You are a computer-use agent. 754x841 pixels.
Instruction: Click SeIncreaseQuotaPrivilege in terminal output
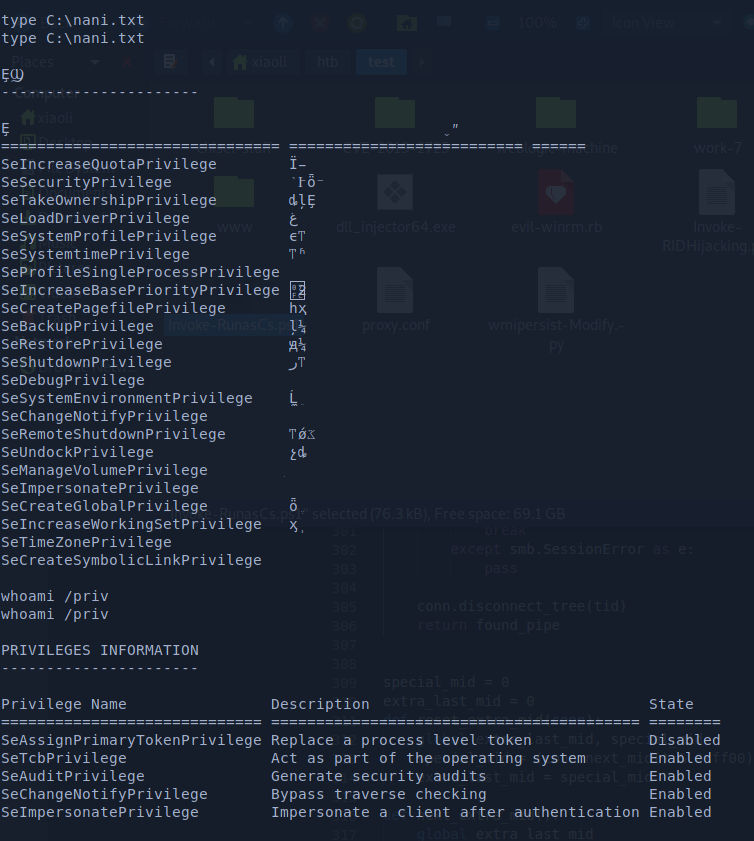[109, 164]
